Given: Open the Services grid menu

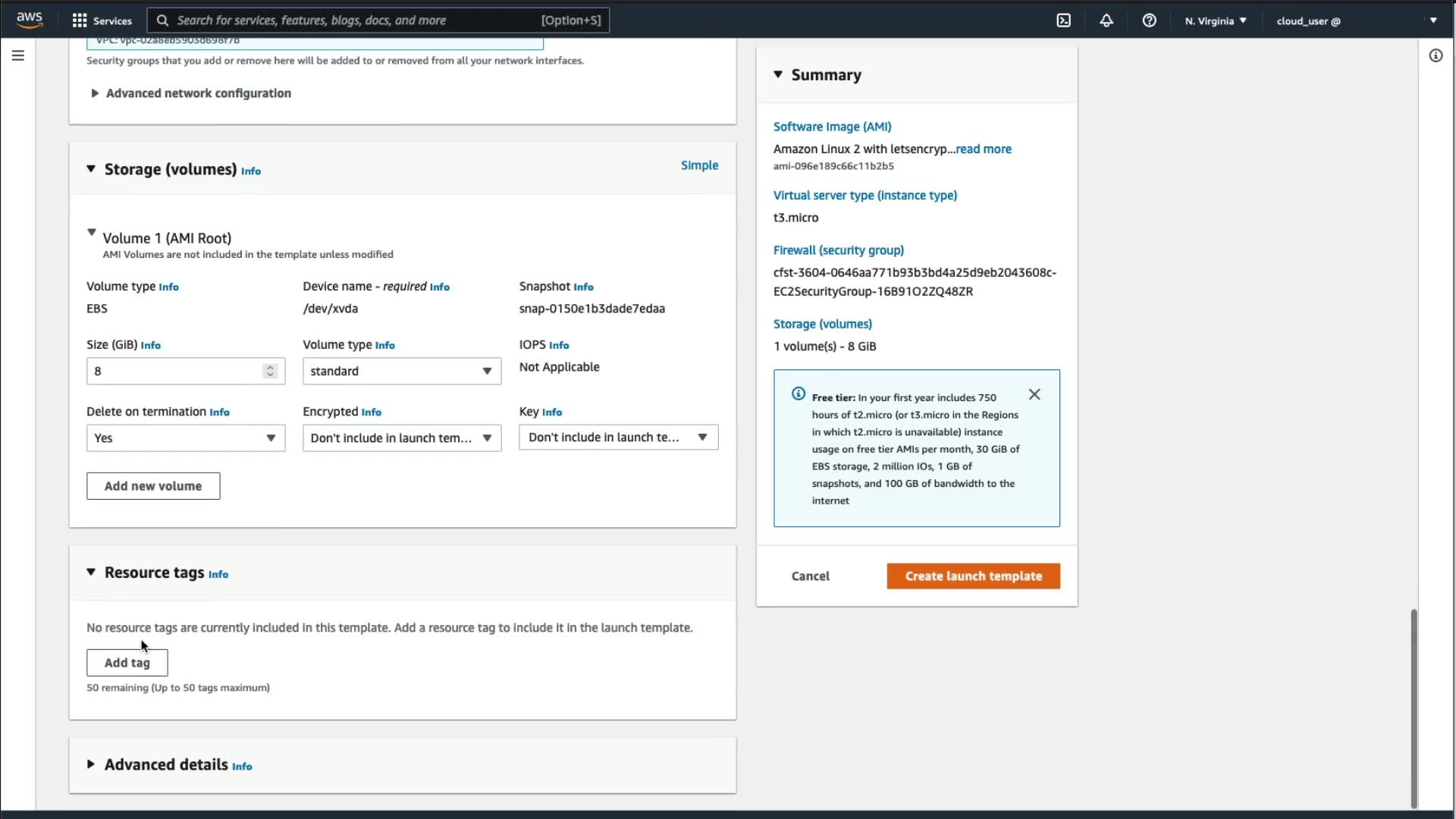Looking at the screenshot, I should click(x=102, y=20).
